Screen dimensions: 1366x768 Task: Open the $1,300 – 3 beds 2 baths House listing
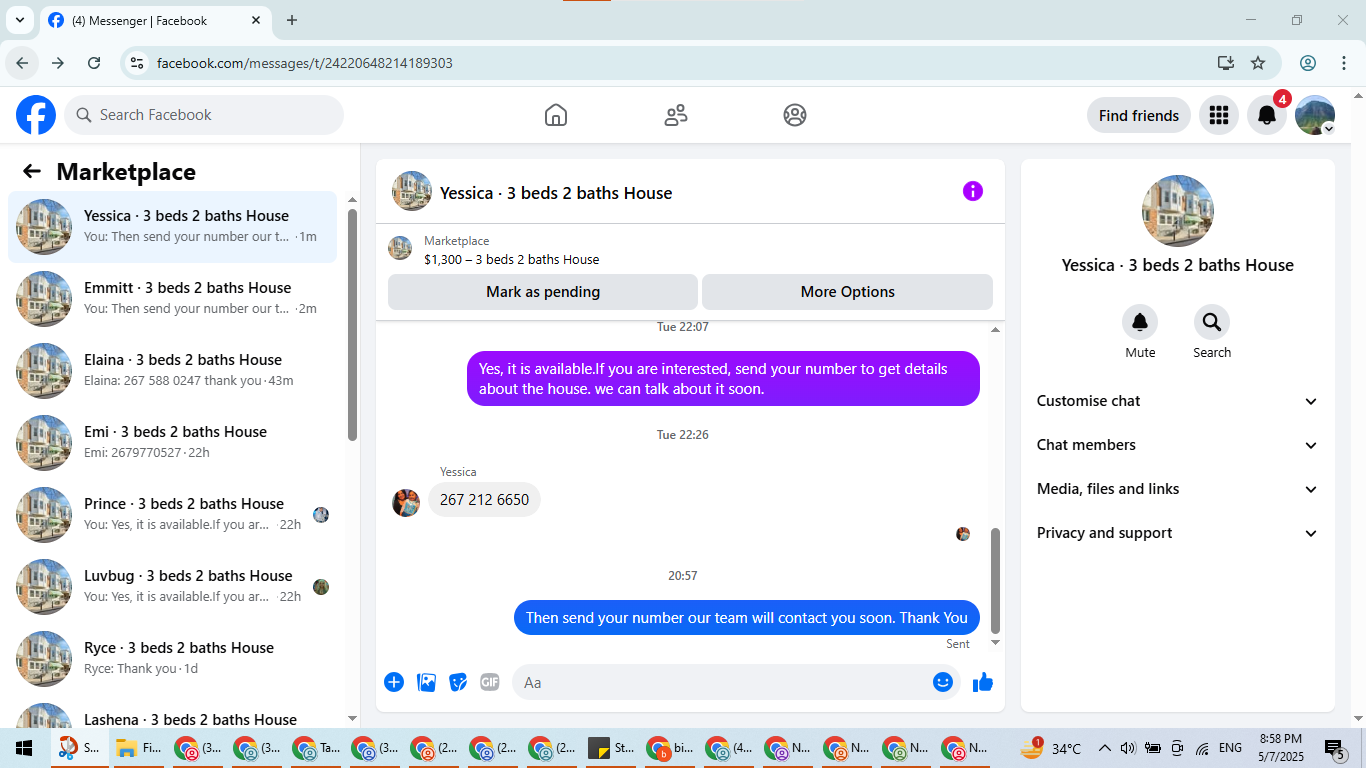[x=512, y=259]
